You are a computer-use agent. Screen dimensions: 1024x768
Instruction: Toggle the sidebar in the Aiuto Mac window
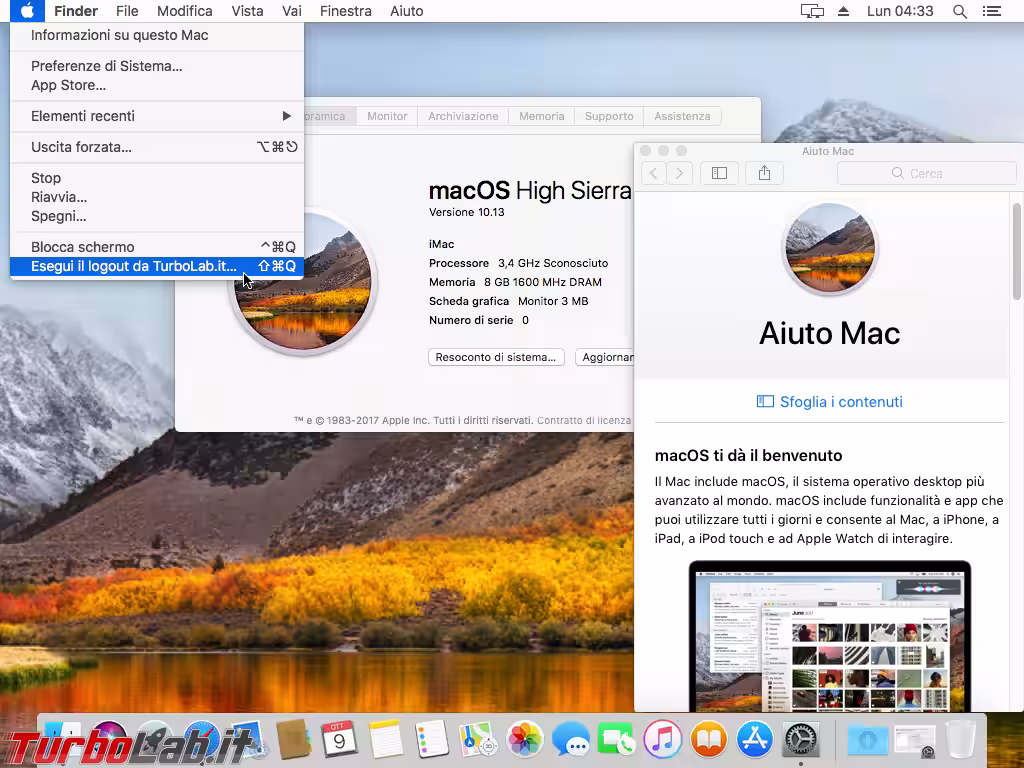pos(719,172)
